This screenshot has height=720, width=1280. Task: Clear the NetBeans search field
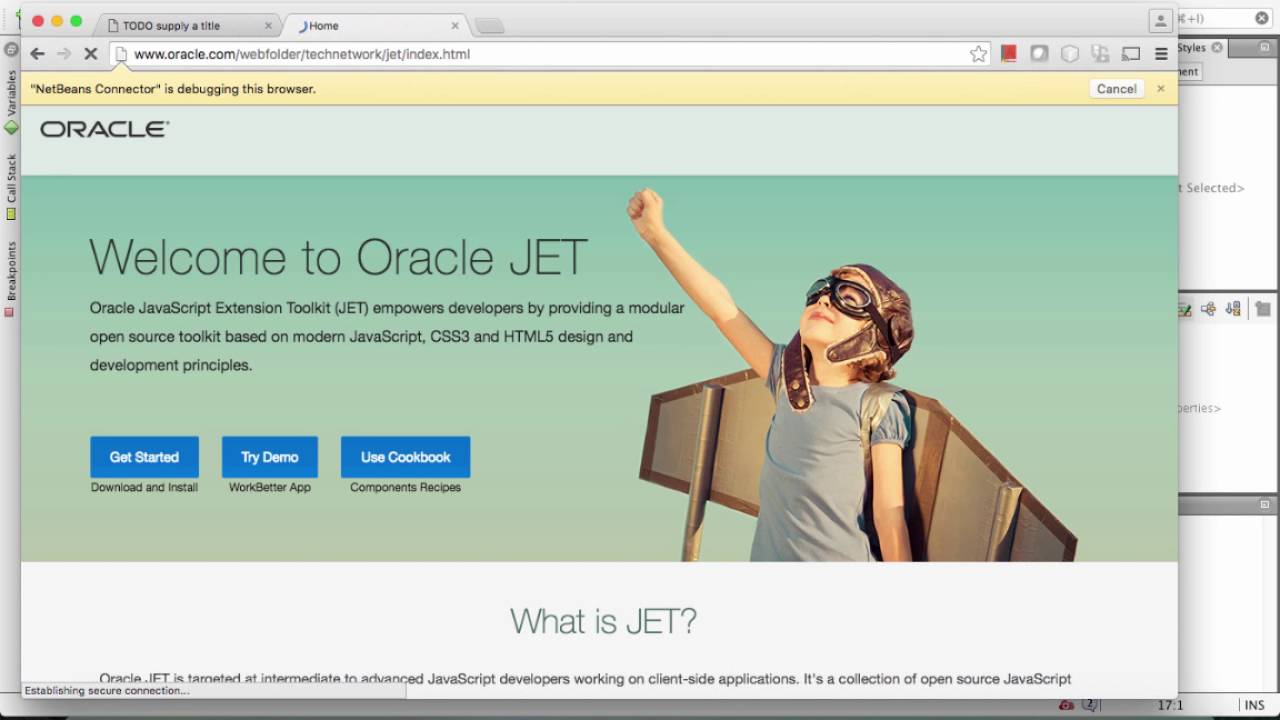[1261, 18]
